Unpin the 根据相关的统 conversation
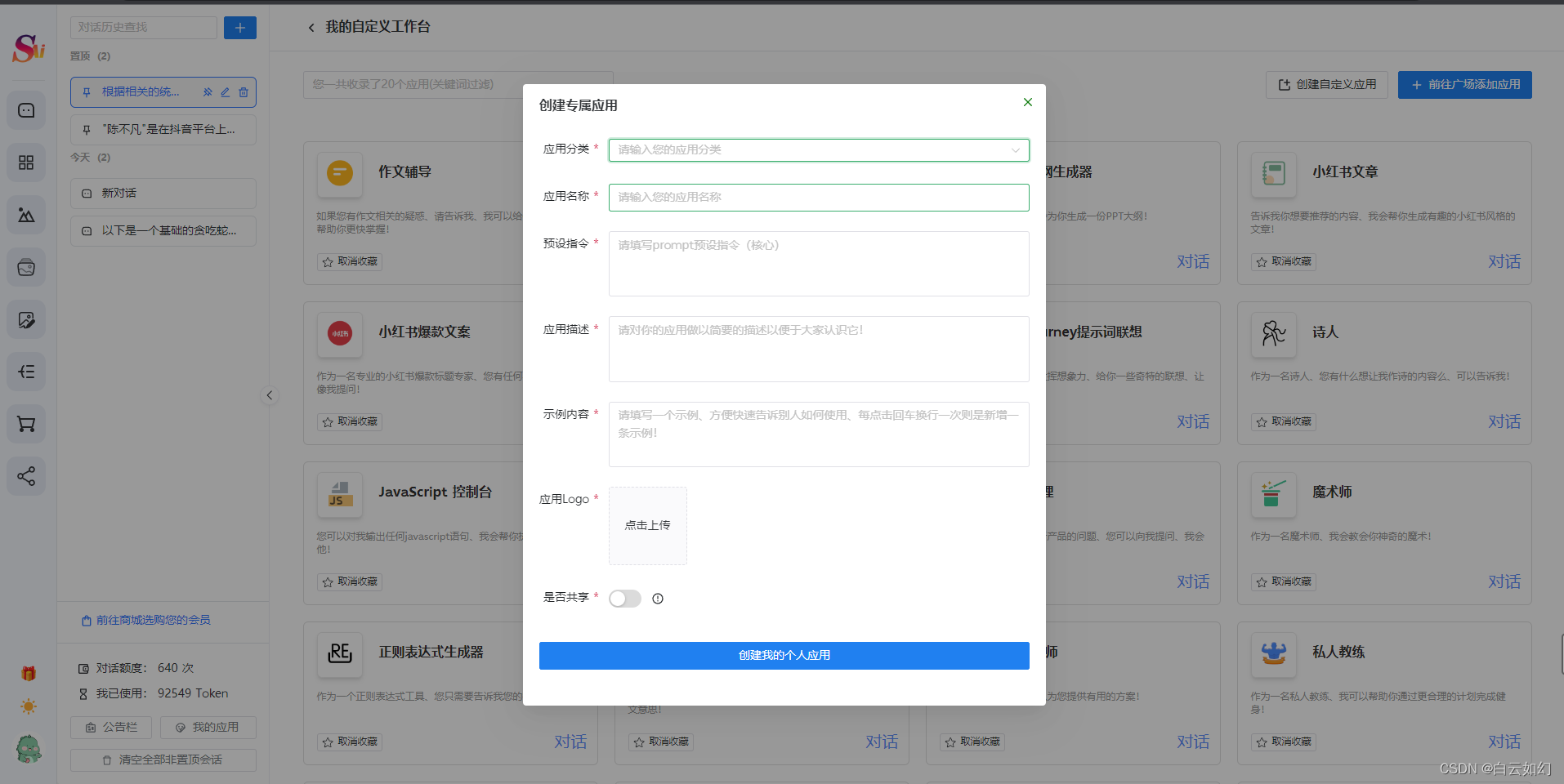The image size is (1564, 784). [208, 92]
